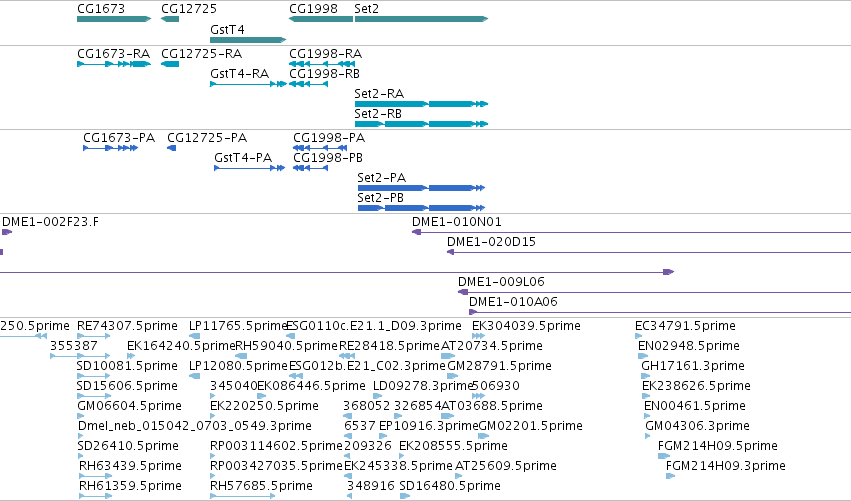The height and width of the screenshot is (501, 851).
Task: Select the GstT4-RA transcript line
Action: coord(248,84)
